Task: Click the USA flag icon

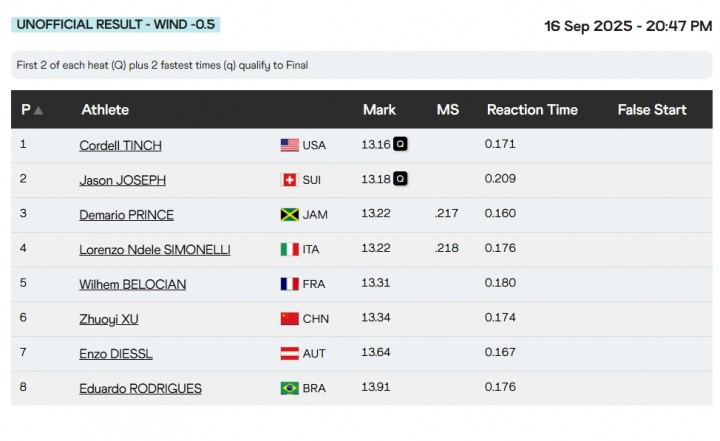Action: [289, 145]
